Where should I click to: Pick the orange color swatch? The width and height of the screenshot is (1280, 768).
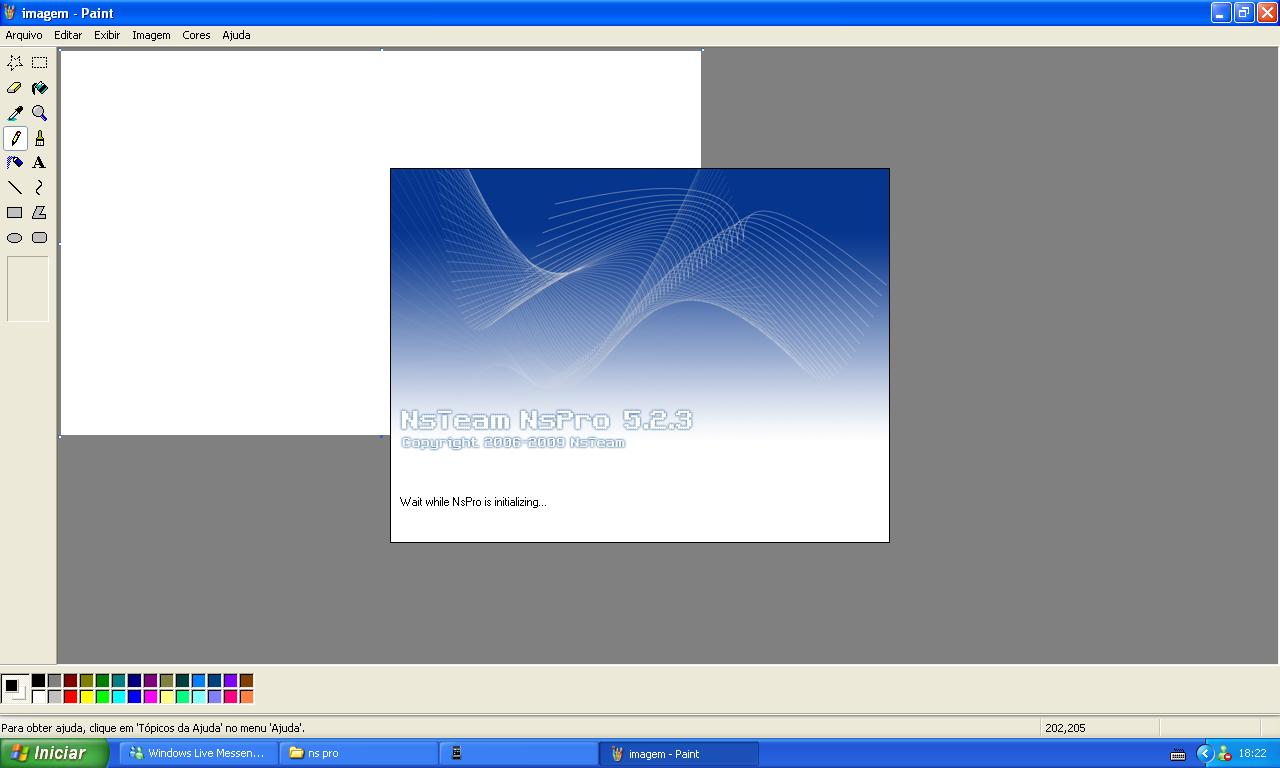pyautogui.click(x=246, y=697)
